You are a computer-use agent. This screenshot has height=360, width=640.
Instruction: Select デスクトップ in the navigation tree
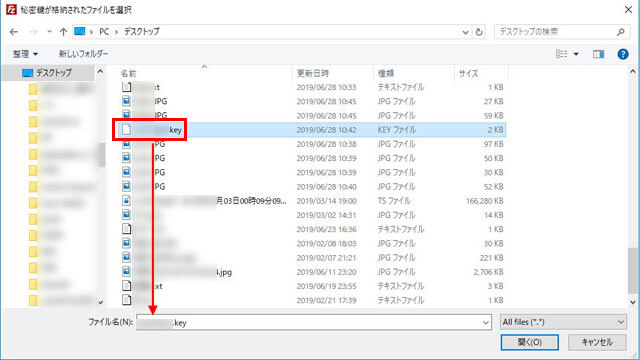(x=48, y=73)
